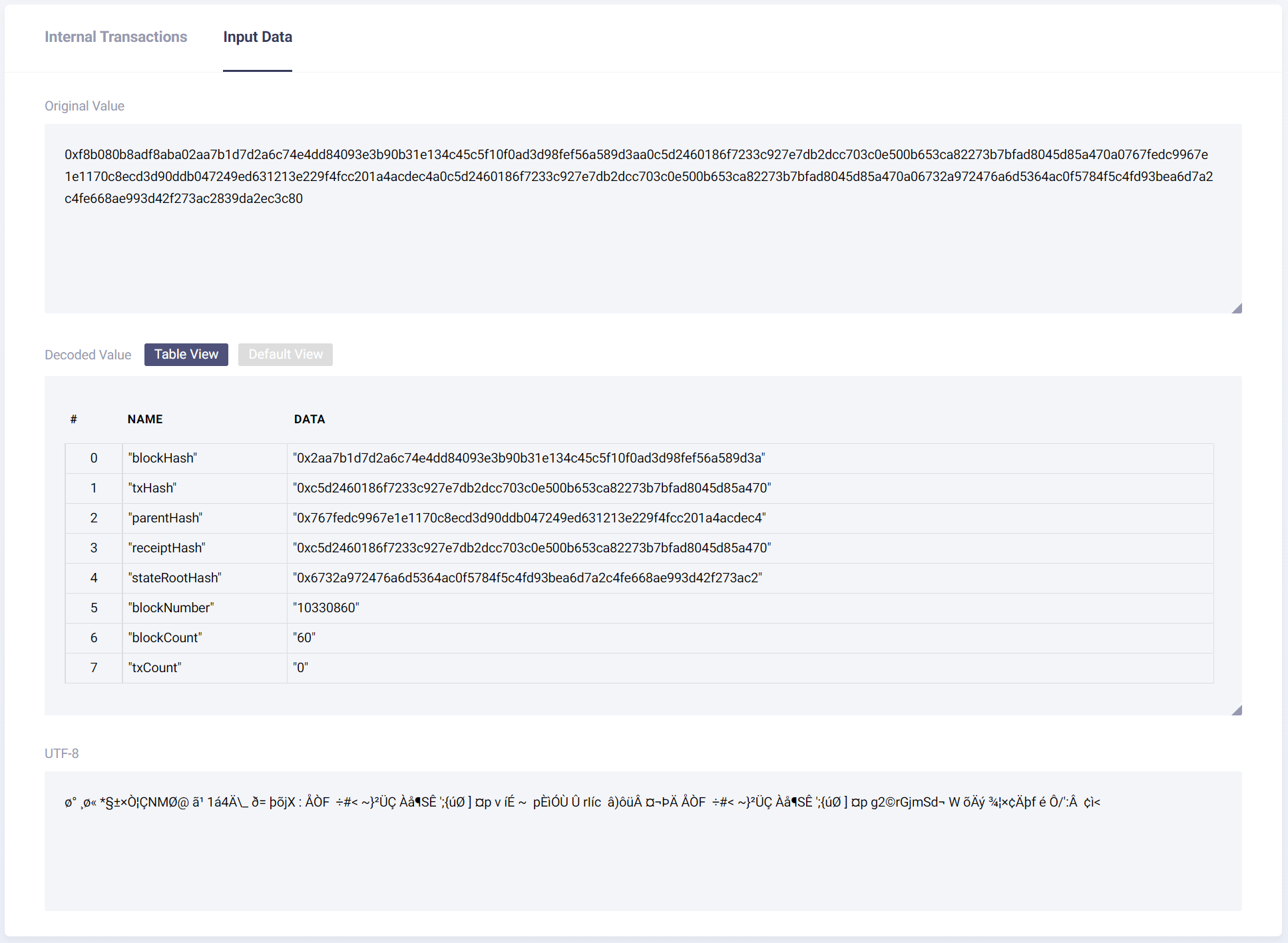The width and height of the screenshot is (1288, 943).
Task: Click the DATA column header
Action: point(310,419)
